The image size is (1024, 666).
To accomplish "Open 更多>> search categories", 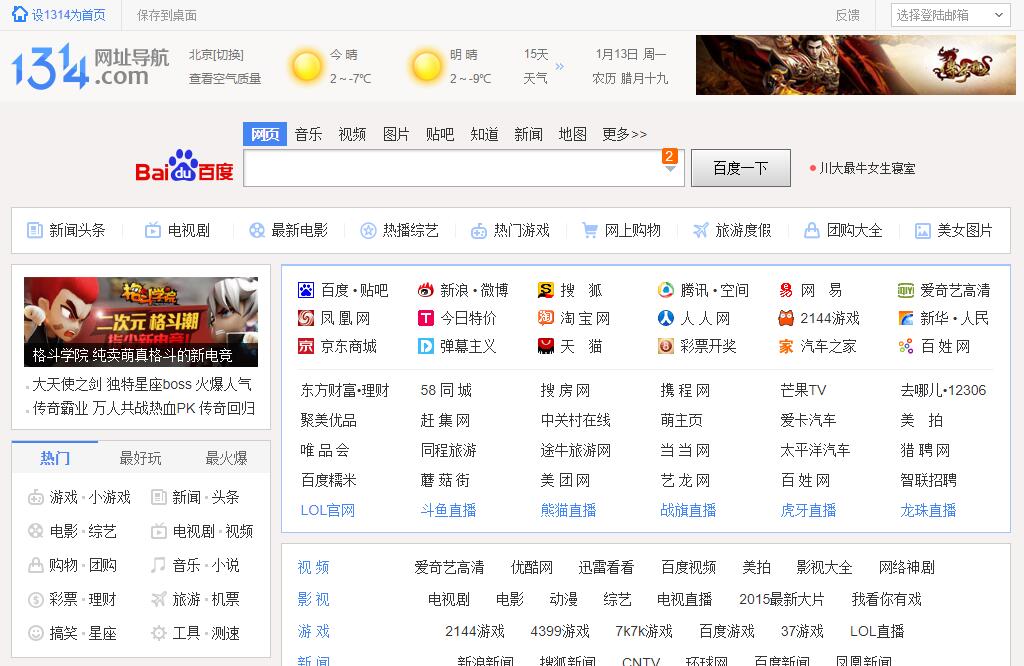I will tap(624, 135).
